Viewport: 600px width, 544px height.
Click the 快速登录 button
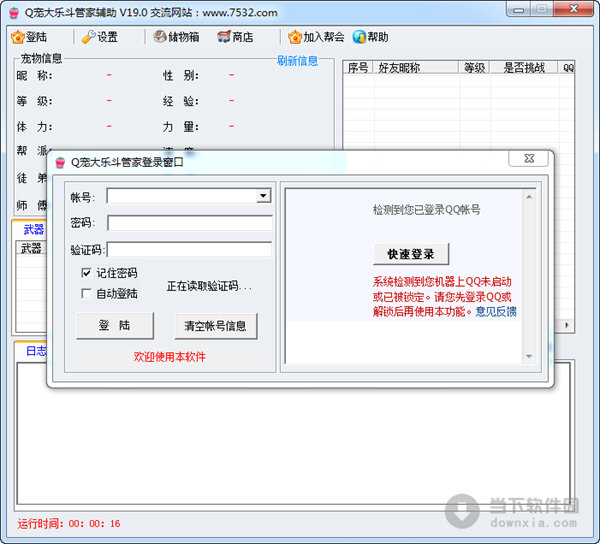pyautogui.click(x=411, y=254)
